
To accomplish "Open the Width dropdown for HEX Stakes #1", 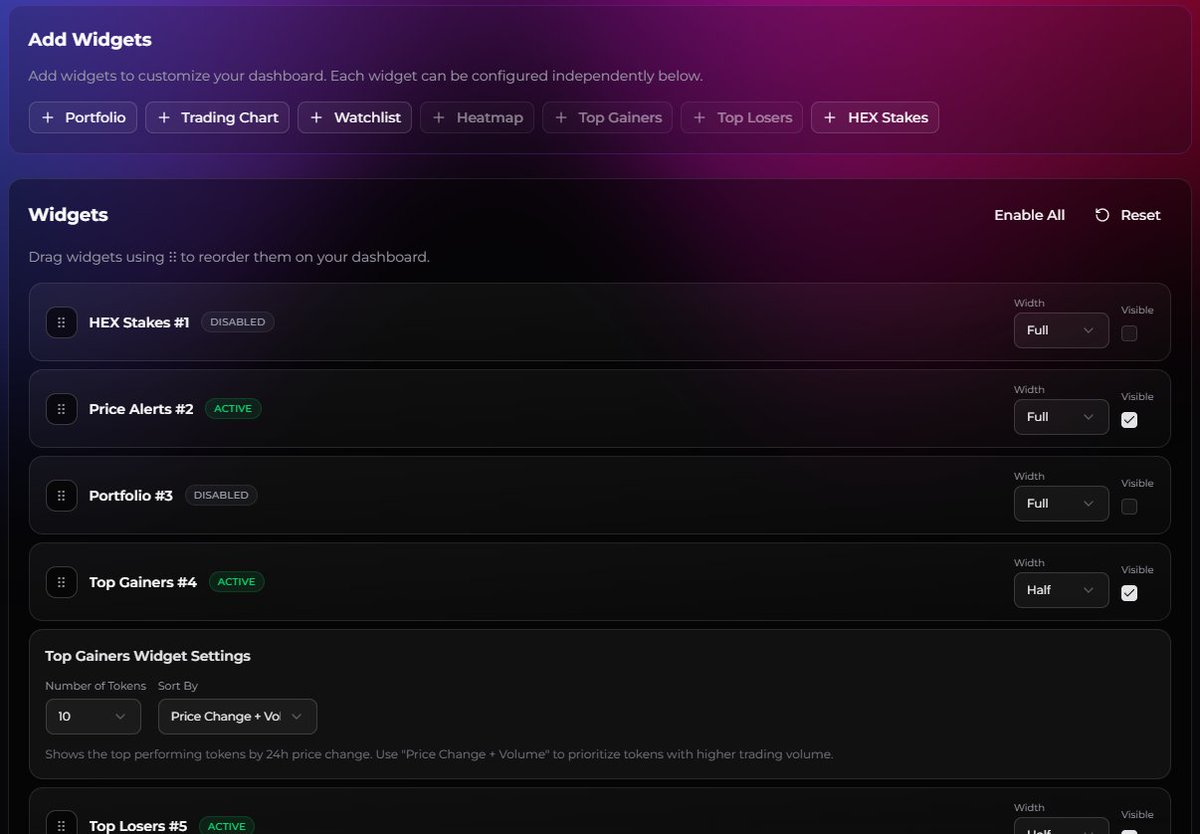I will tap(1061, 330).
